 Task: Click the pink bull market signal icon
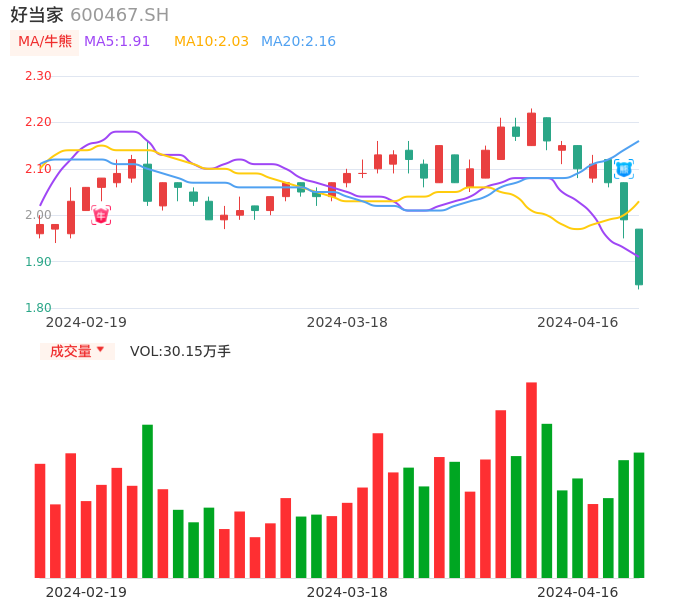click(x=101, y=215)
